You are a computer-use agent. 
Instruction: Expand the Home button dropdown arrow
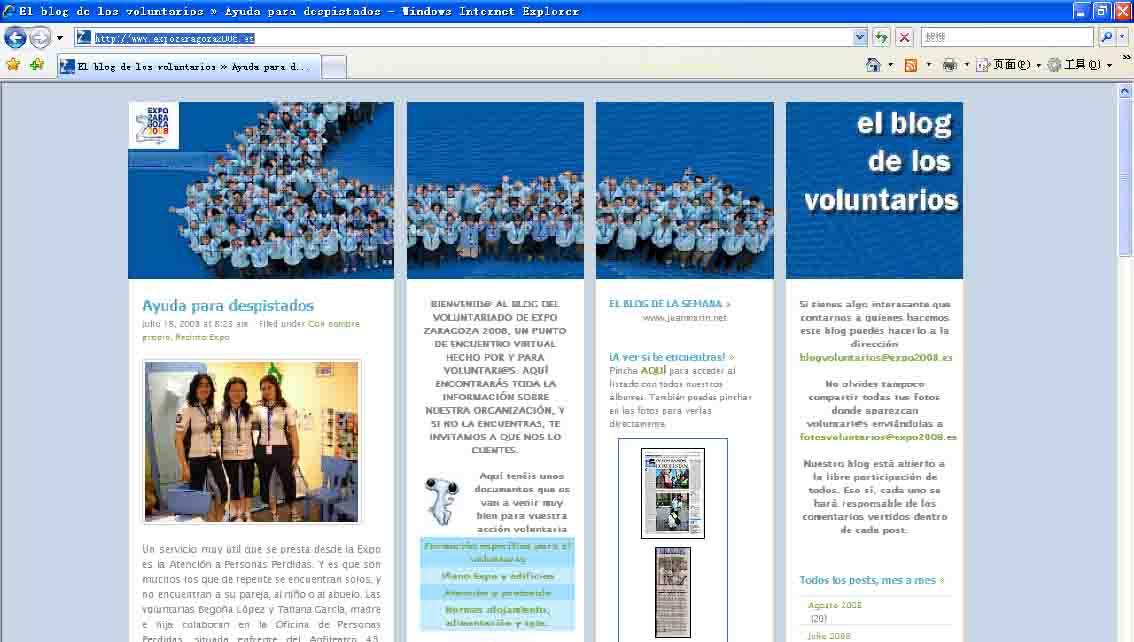point(890,65)
